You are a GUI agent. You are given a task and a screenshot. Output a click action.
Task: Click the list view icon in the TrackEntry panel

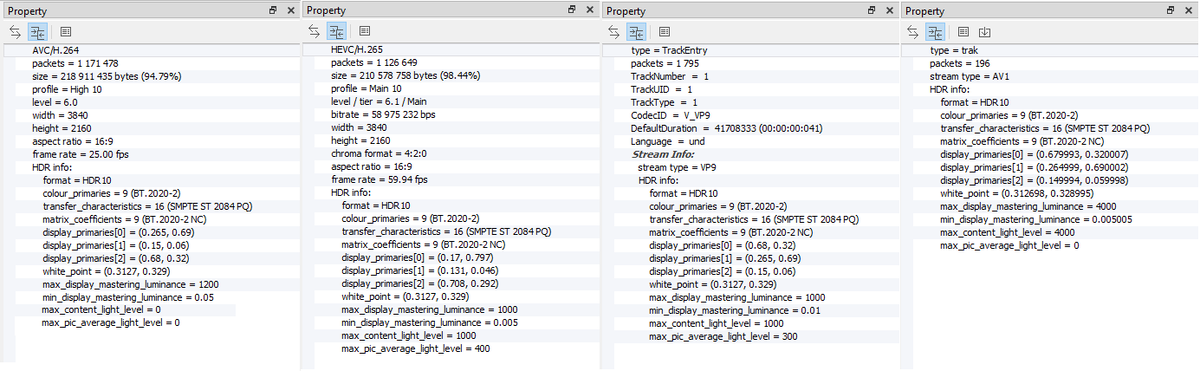click(x=665, y=31)
